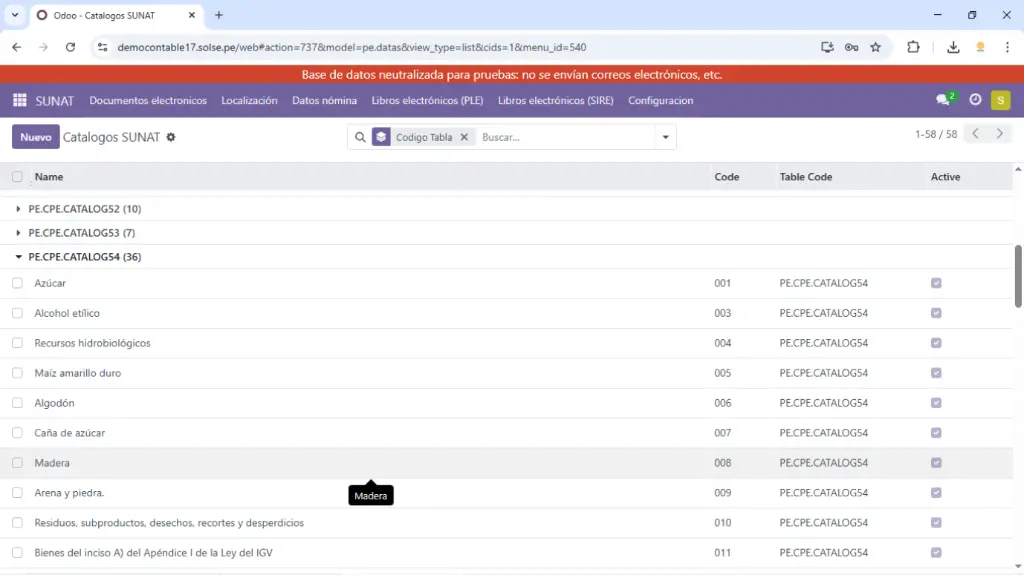The height and width of the screenshot is (575, 1024).
Task: Toggle Active checkbox for Algodón row
Action: [x=936, y=403]
